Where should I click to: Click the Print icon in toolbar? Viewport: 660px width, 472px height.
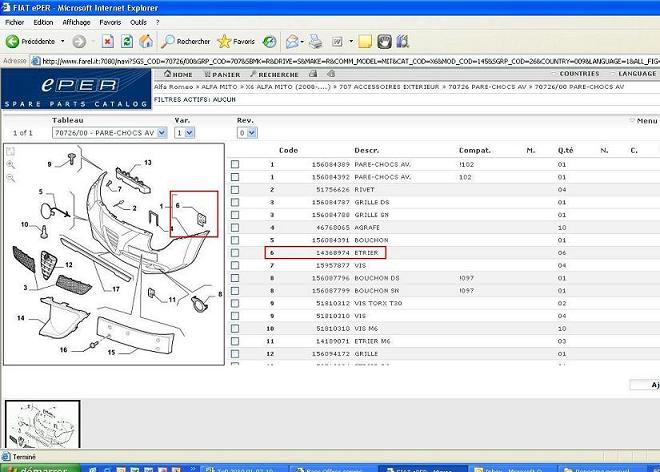(316, 41)
